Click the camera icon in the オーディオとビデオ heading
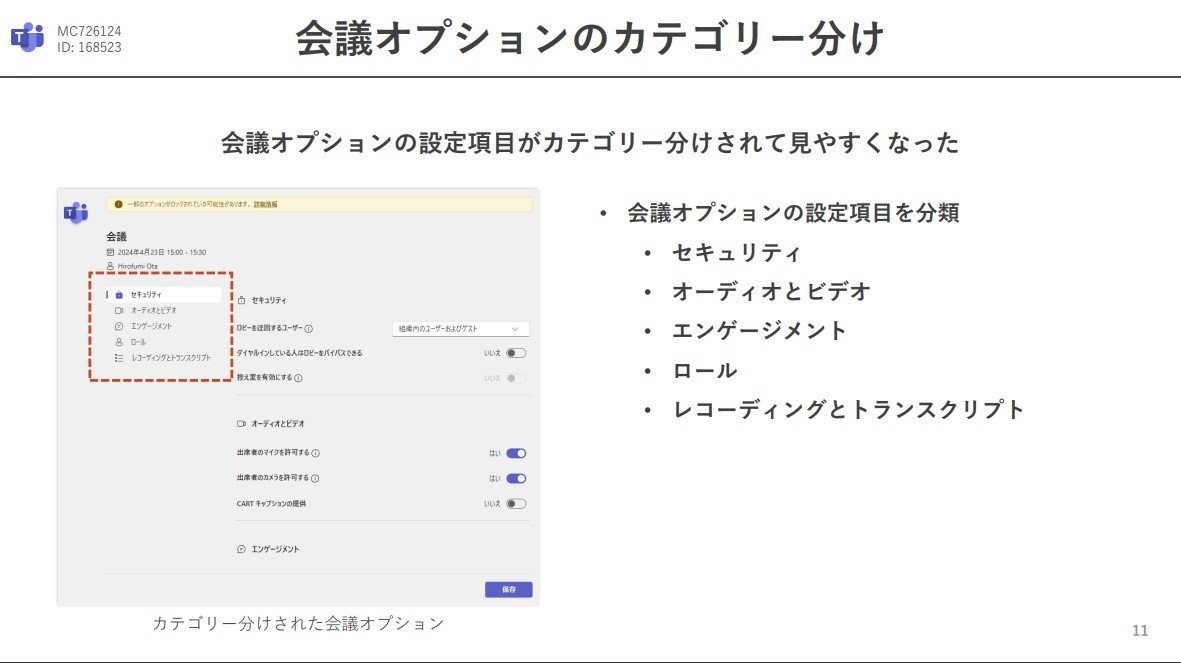 click(241, 423)
